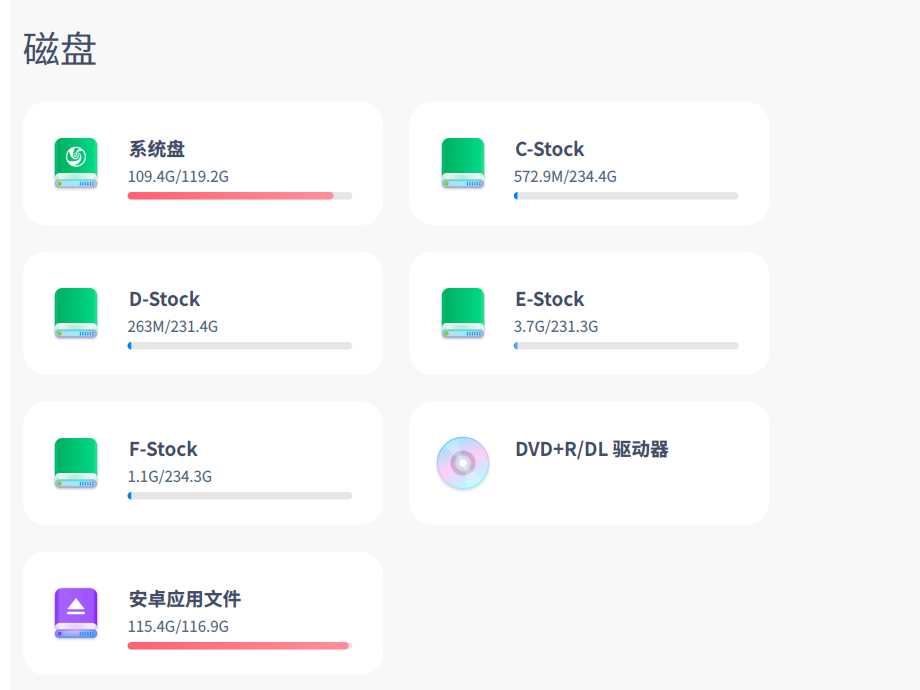
Task: Select the D-Stock drive name
Action: [x=164, y=299]
